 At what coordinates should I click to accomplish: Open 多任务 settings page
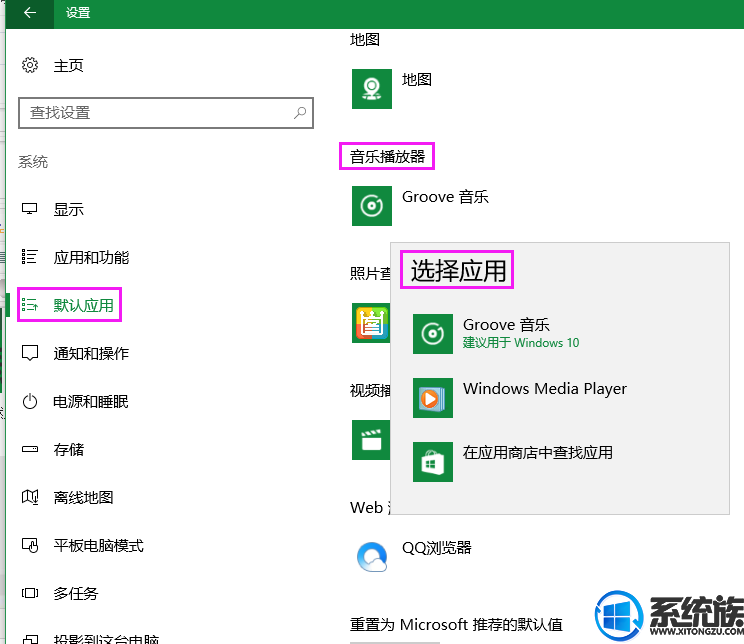point(75,593)
